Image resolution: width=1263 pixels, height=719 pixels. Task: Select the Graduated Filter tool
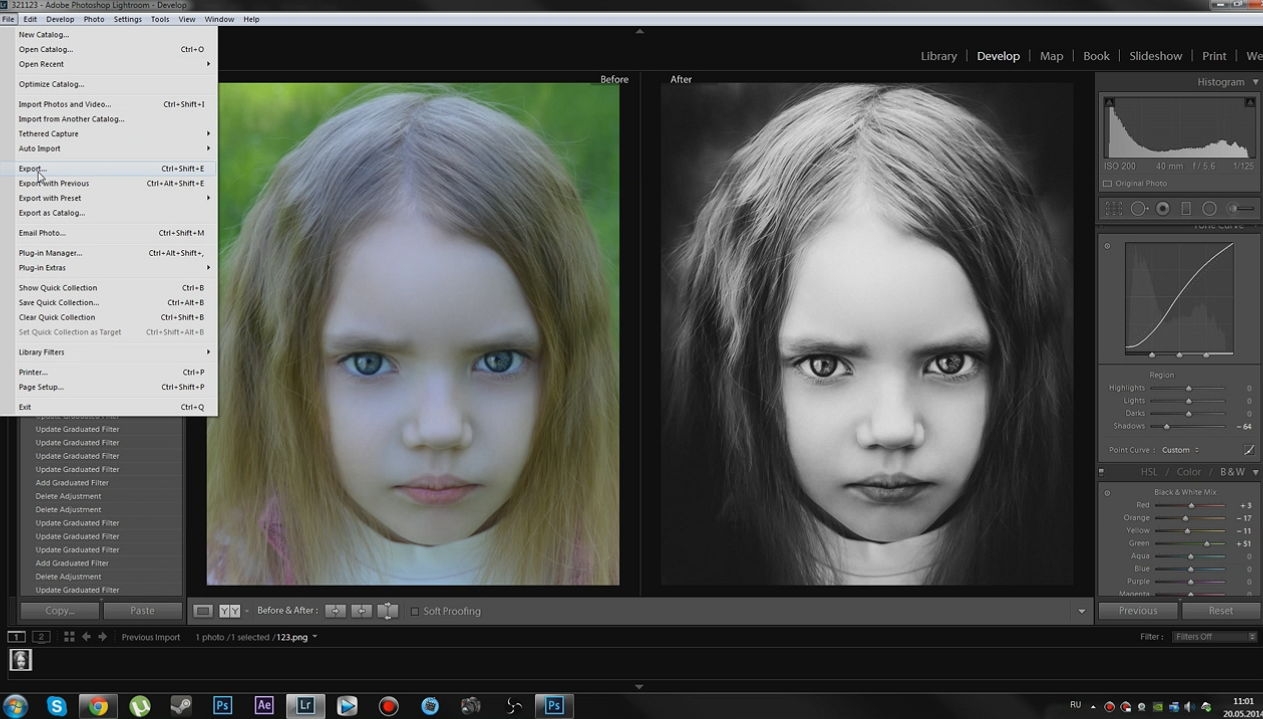(x=1186, y=209)
